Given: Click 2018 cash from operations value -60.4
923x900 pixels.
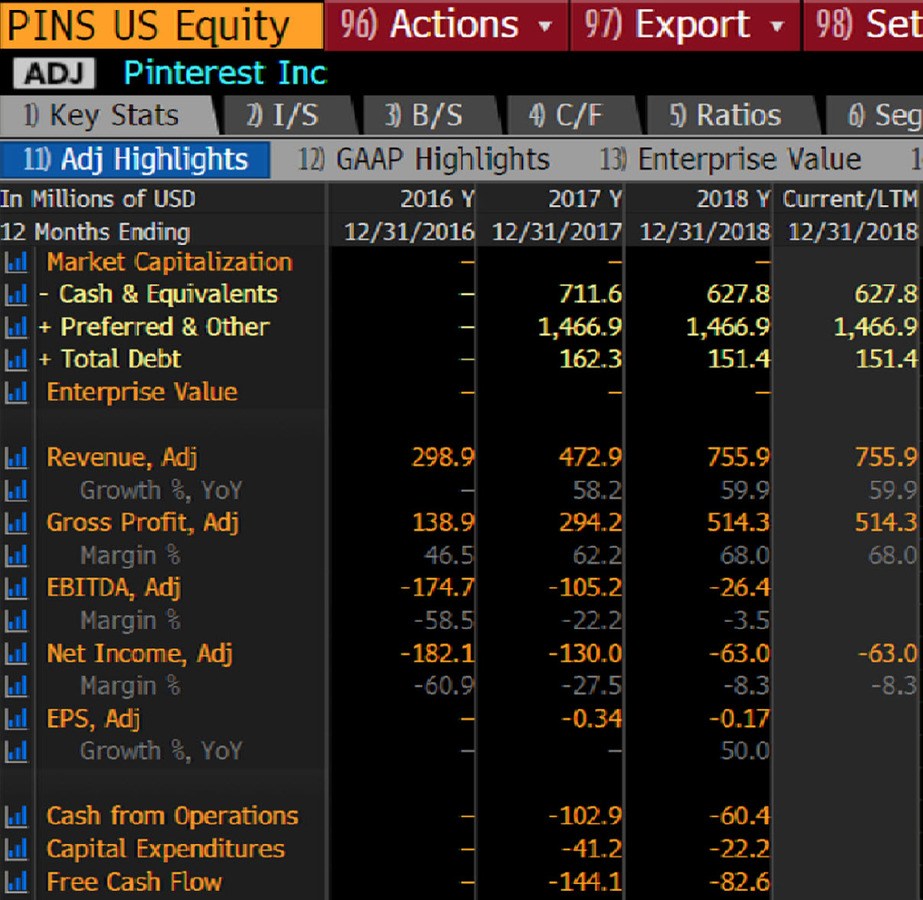Looking at the screenshot, I should [739, 816].
